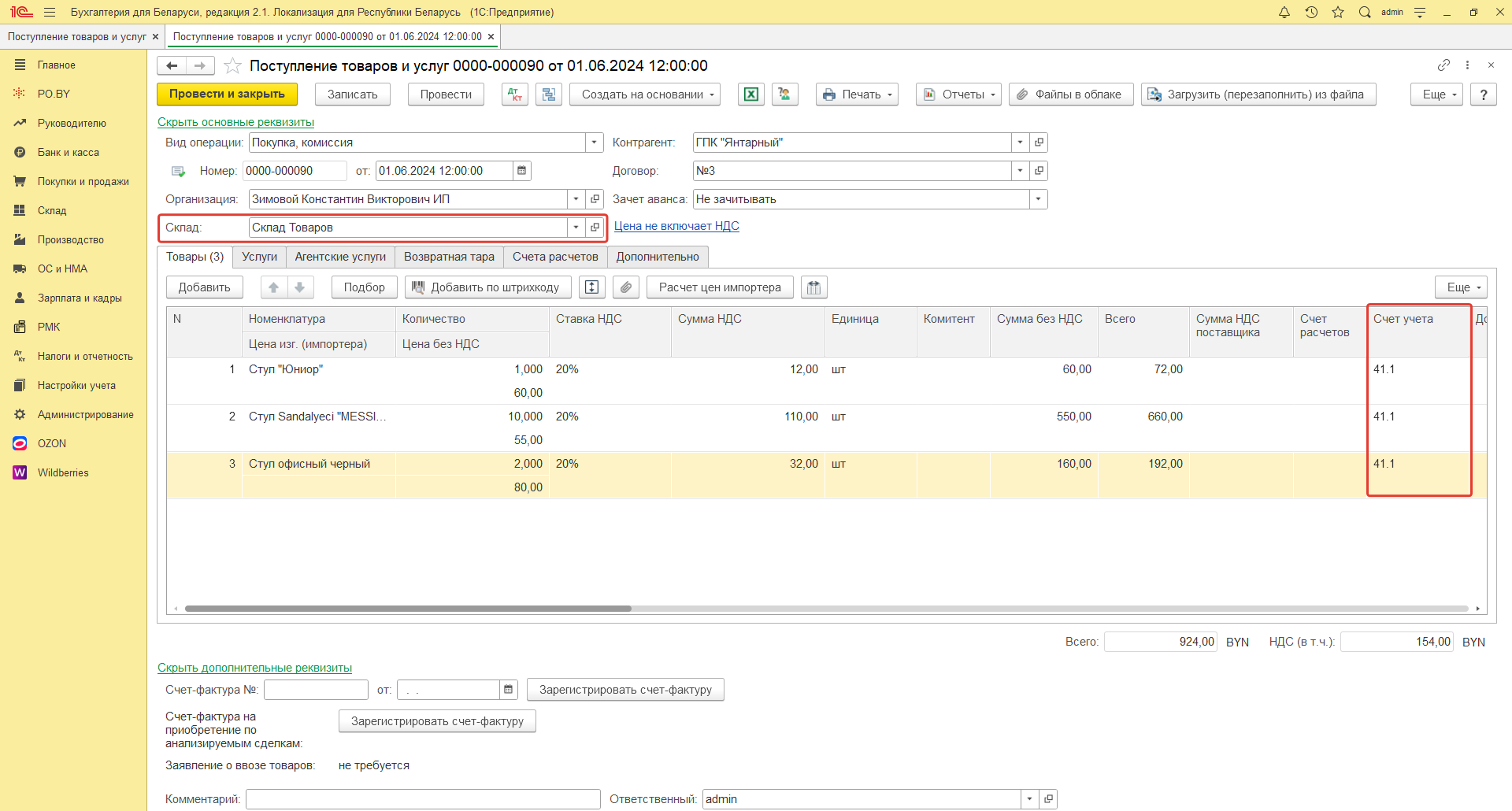Click Добавить по штрихкоду button
The height and width of the screenshot is (811, 1512).
[488, 287]
